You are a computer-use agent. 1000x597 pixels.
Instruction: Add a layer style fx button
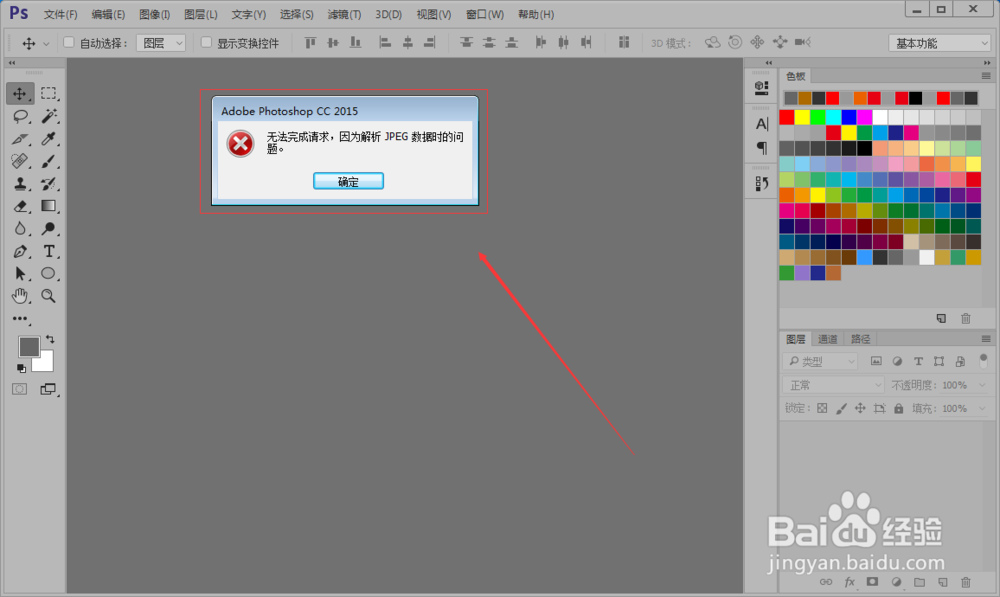tap(849, 582)
